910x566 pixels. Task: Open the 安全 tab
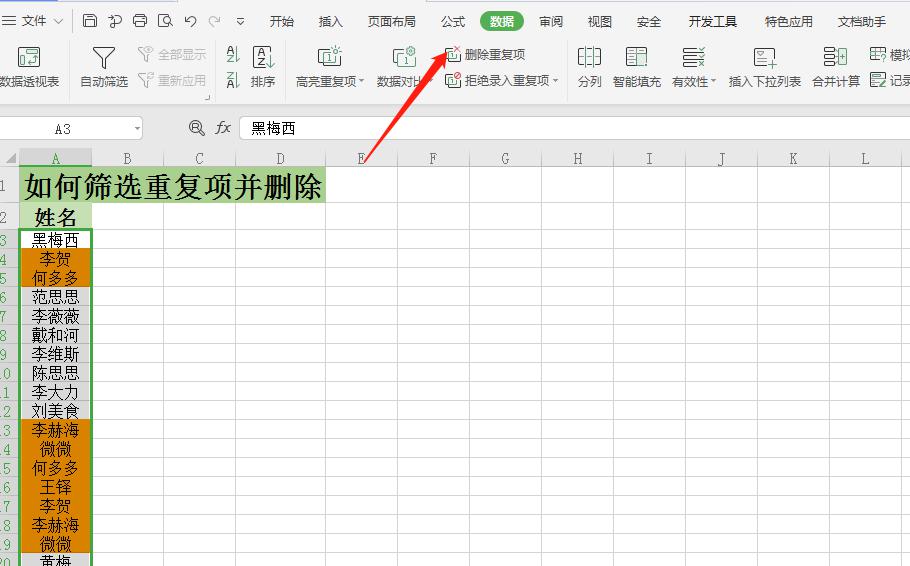pyautogui.click(x=648, y=21)
